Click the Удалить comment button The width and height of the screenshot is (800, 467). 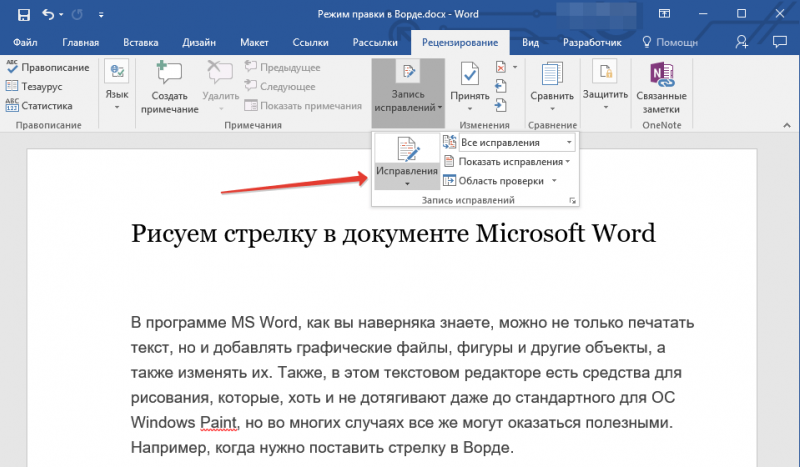220,87
